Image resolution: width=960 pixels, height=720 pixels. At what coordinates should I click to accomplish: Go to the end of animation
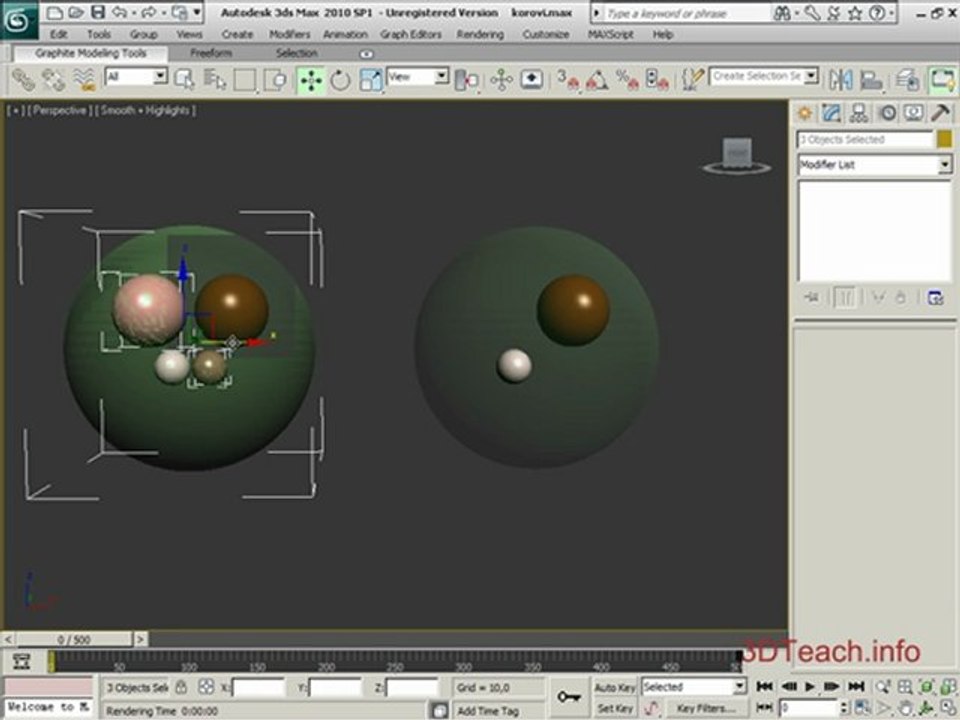coord(856,686)
